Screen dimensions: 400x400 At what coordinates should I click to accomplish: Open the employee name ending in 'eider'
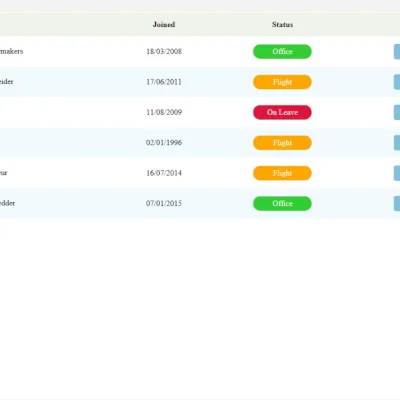[7, 82]
